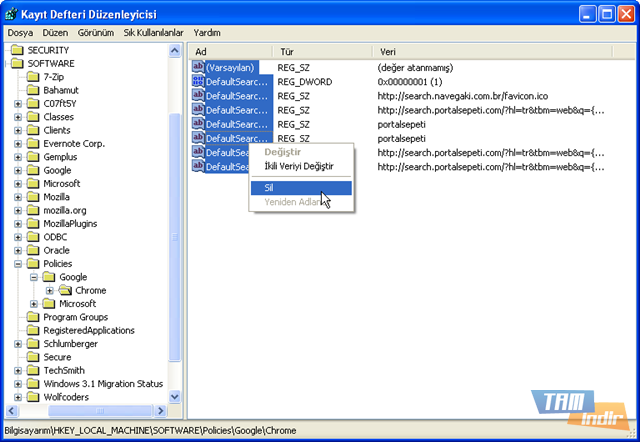Click the Chrome folder icon in the tree
640x442 pixels.
point(66,290)
